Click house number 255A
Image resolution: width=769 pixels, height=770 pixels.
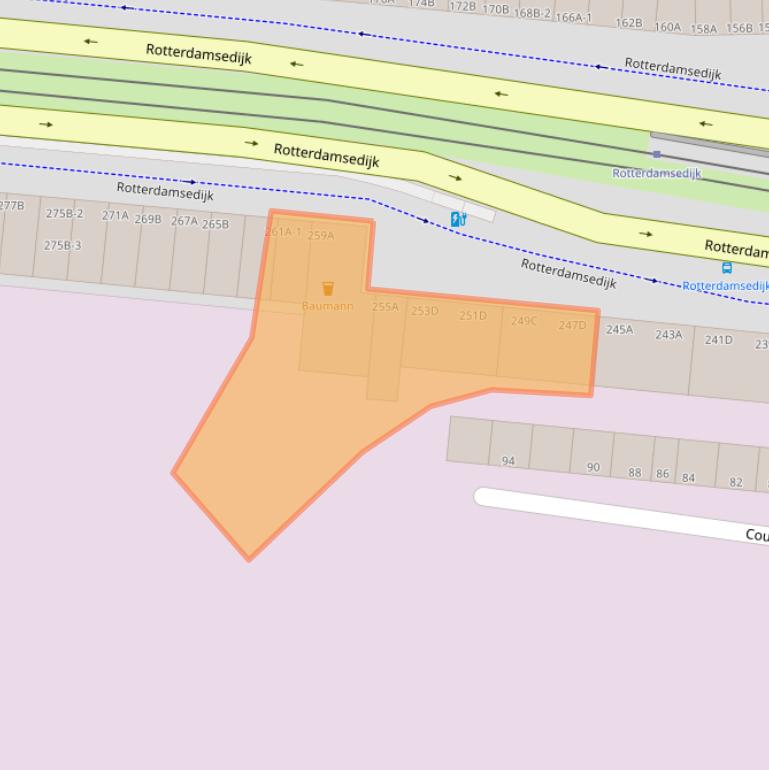(x=385, y=307)
